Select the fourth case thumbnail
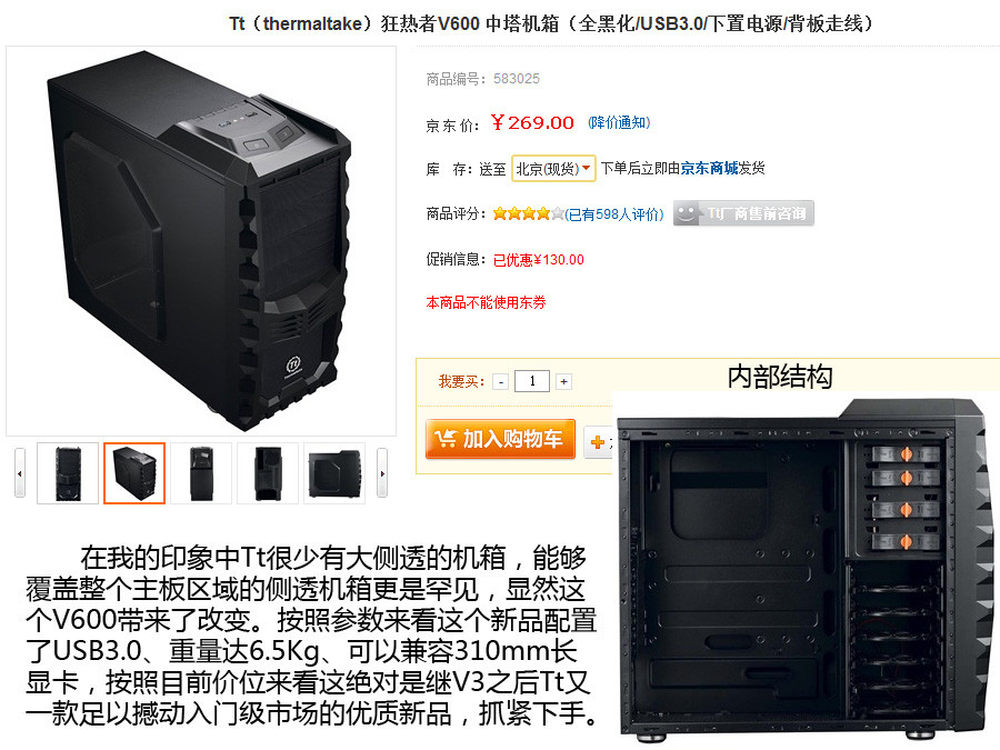Screen dimensions: 1000x750 [267, 473]
